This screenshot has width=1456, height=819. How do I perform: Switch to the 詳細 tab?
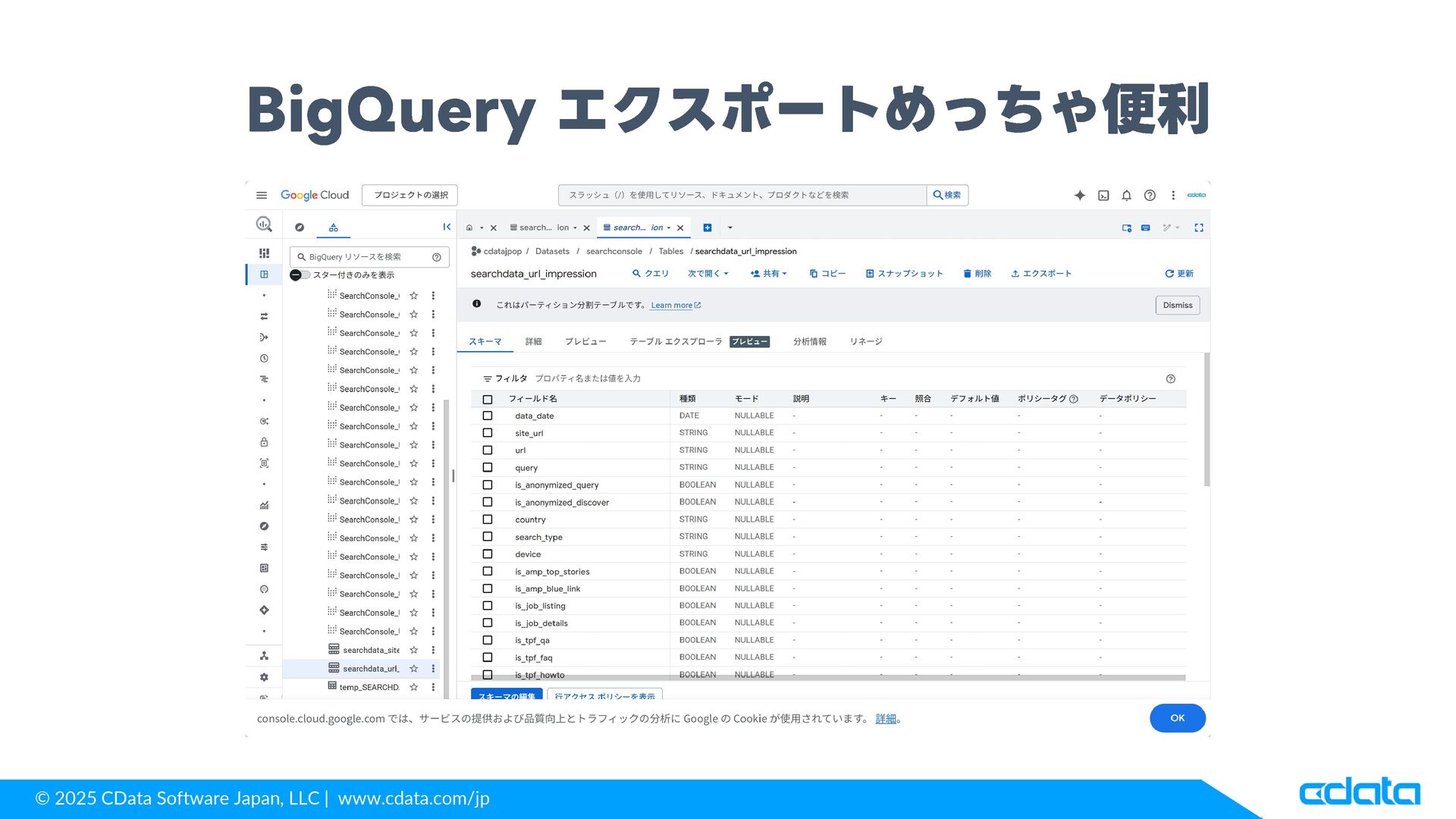(533, 342)
